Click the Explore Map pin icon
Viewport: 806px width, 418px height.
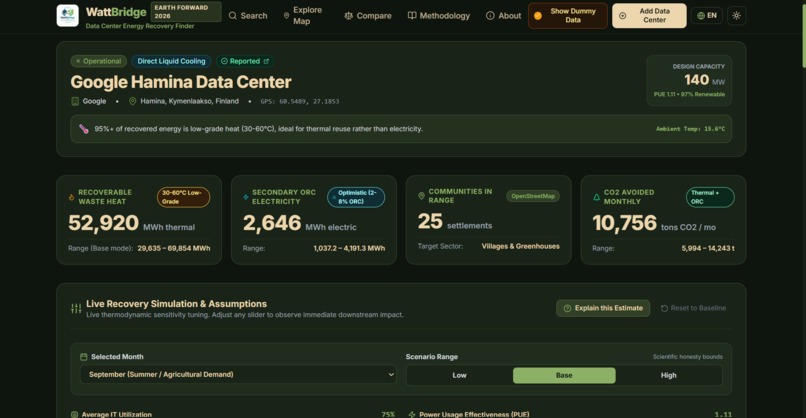tap(286, 15)
